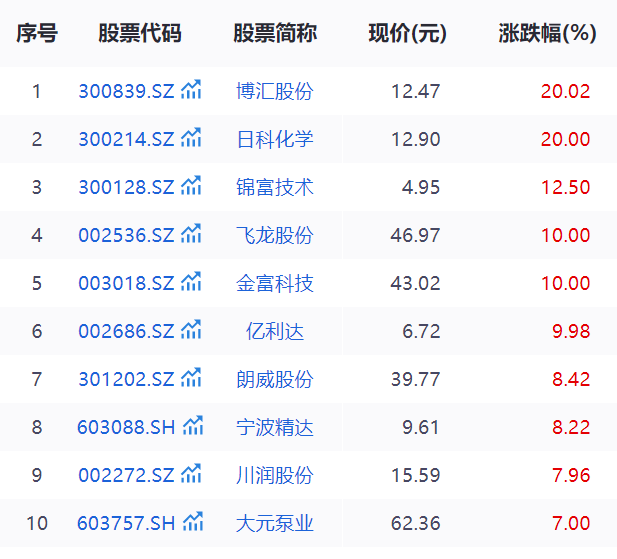Open stock code 300839.SZ link
This screenshot has width=617, height=559.
tap(126, 91)
